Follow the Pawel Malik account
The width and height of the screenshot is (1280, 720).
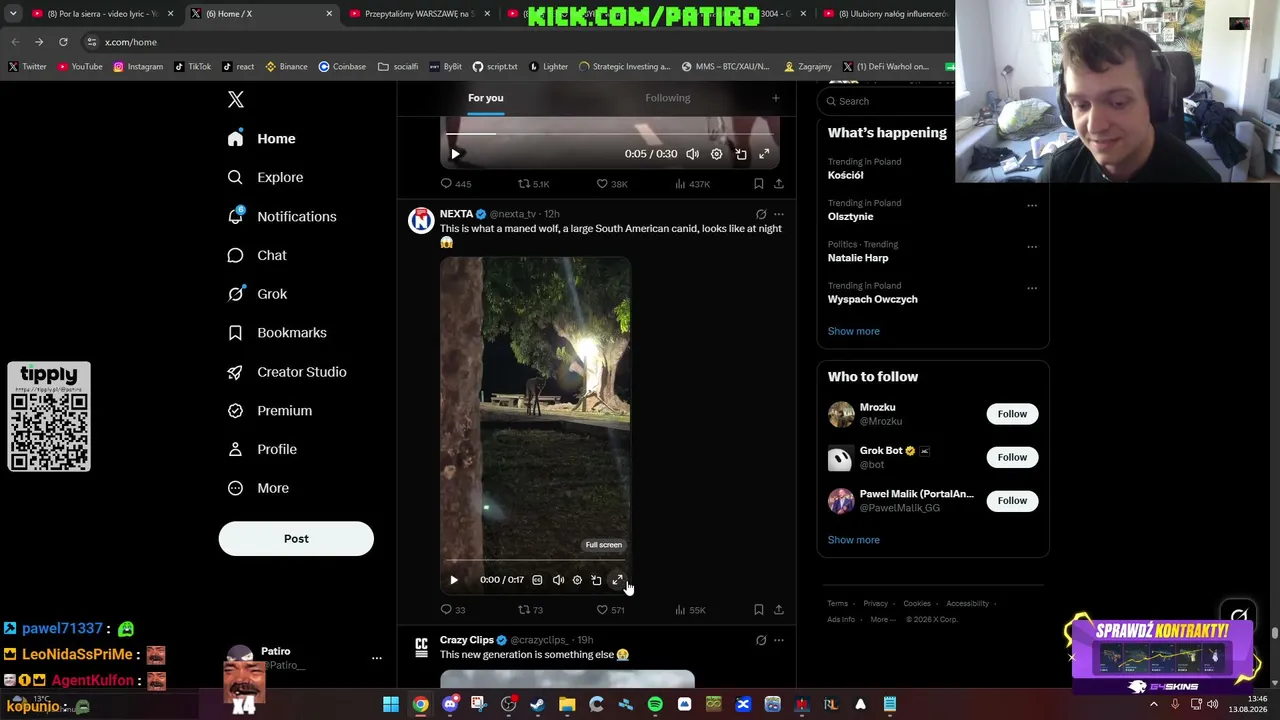1012,500
